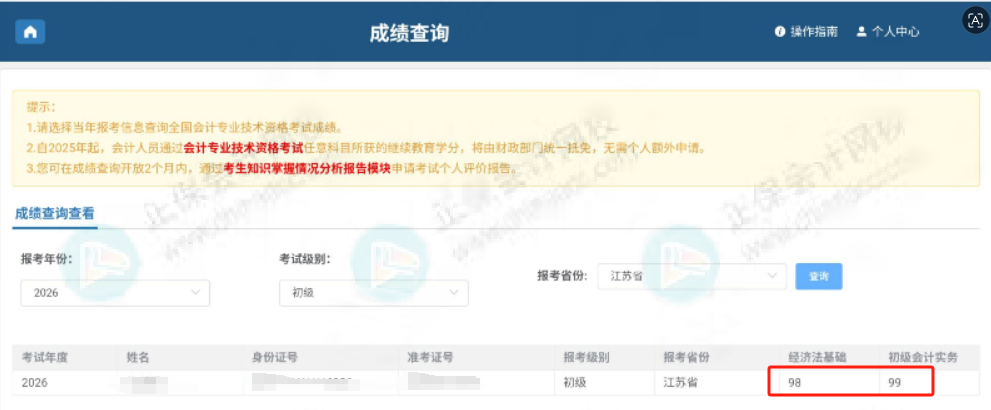Viewport: 991px width, 410px height.
Task: Click the 初级 cell in the results row
Action: pyautogui.click(x=575, y=383)
